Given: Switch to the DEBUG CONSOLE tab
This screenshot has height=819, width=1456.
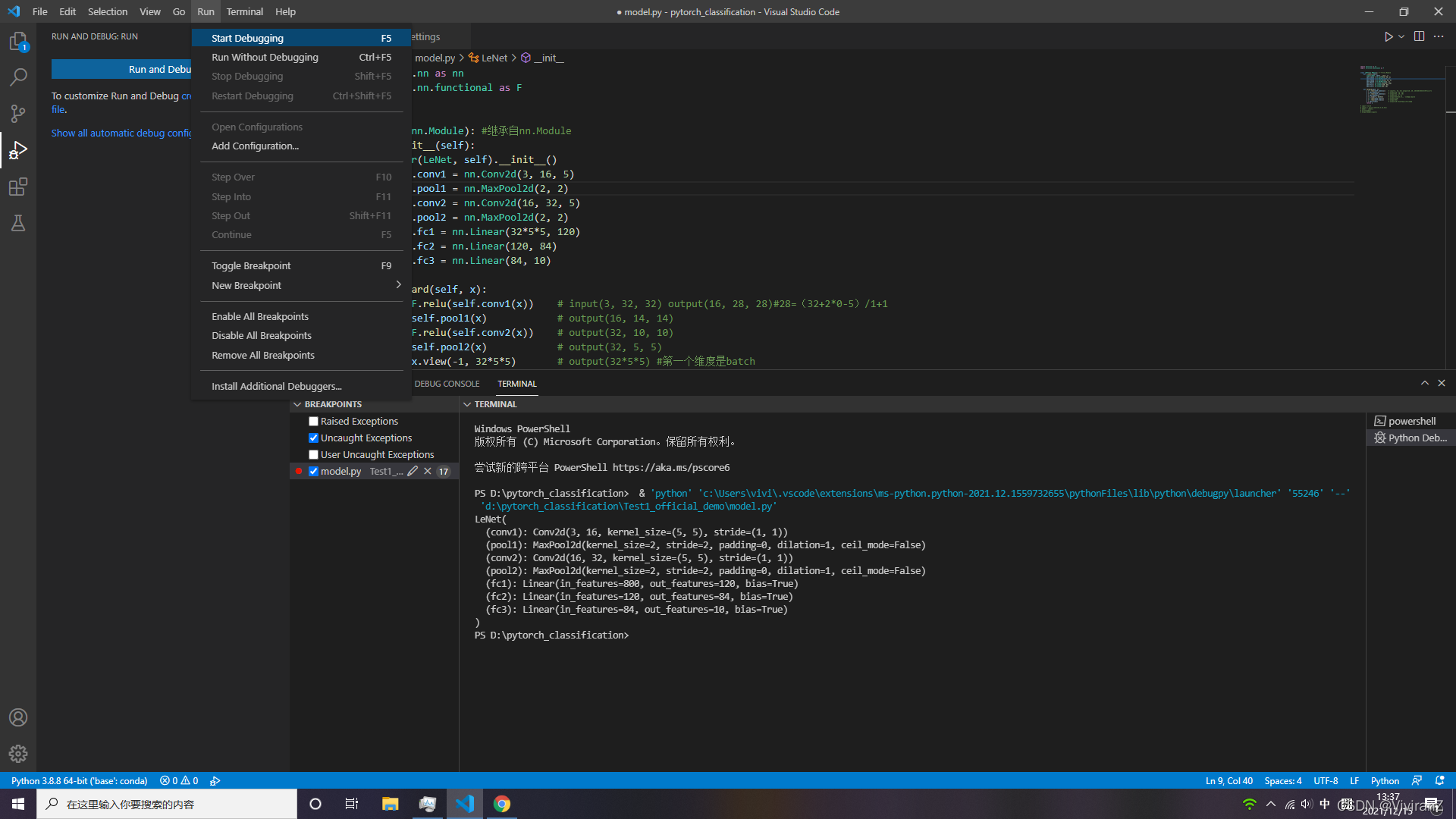Looking at the screenshot, I should (447, 384).
